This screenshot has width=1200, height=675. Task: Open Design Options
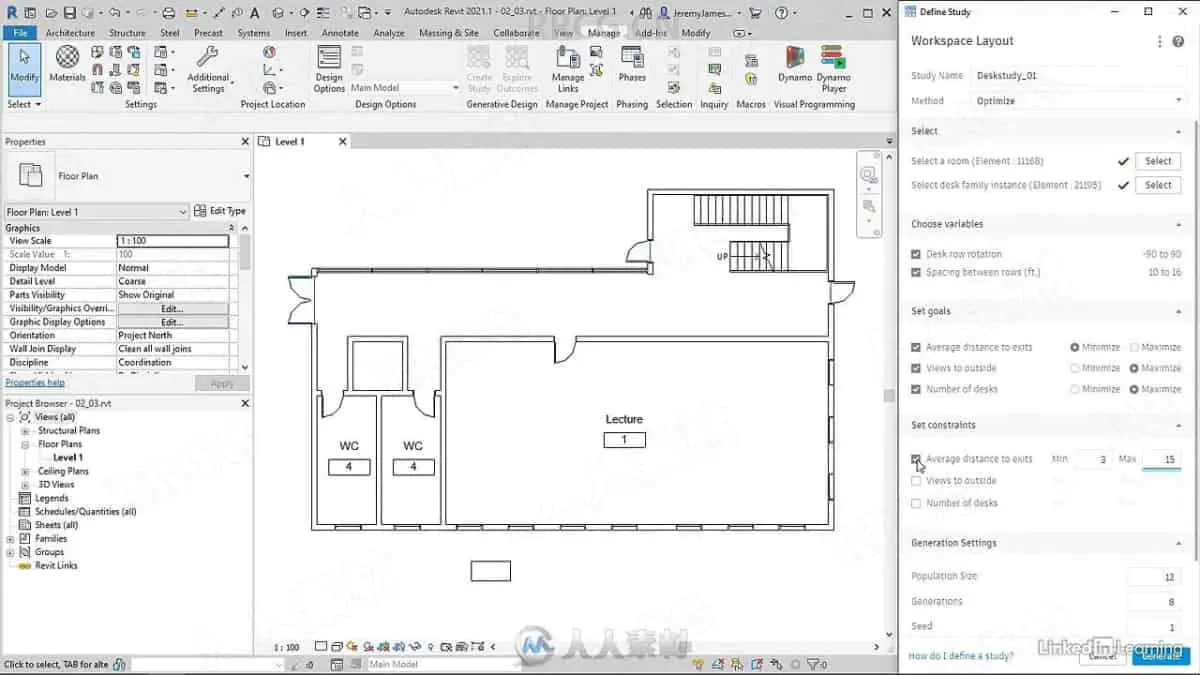329,68
